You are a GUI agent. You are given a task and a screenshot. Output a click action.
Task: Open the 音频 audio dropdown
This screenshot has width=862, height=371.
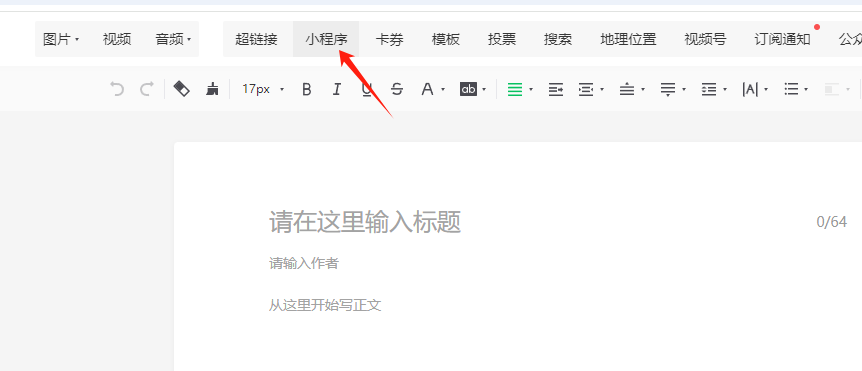[173, 39]
